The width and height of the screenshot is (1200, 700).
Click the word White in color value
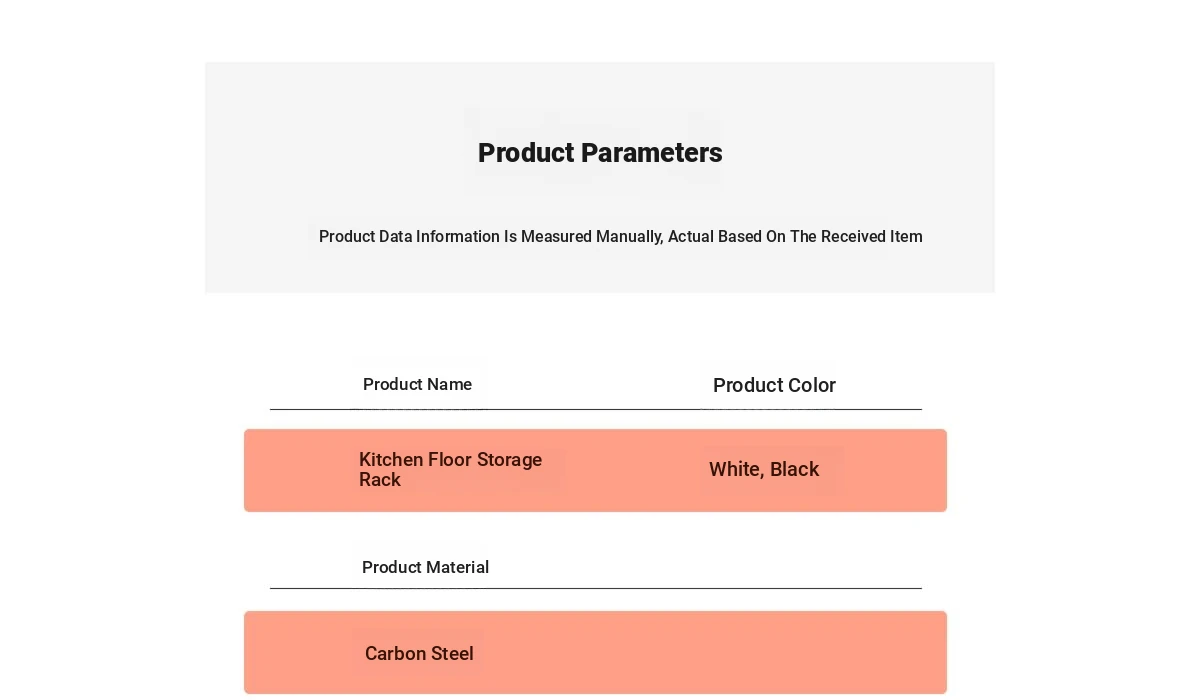736,470
